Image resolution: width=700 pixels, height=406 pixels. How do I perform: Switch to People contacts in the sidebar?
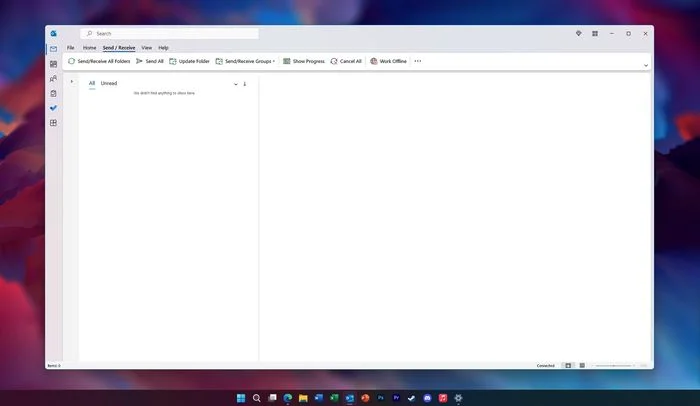point(53,79)
